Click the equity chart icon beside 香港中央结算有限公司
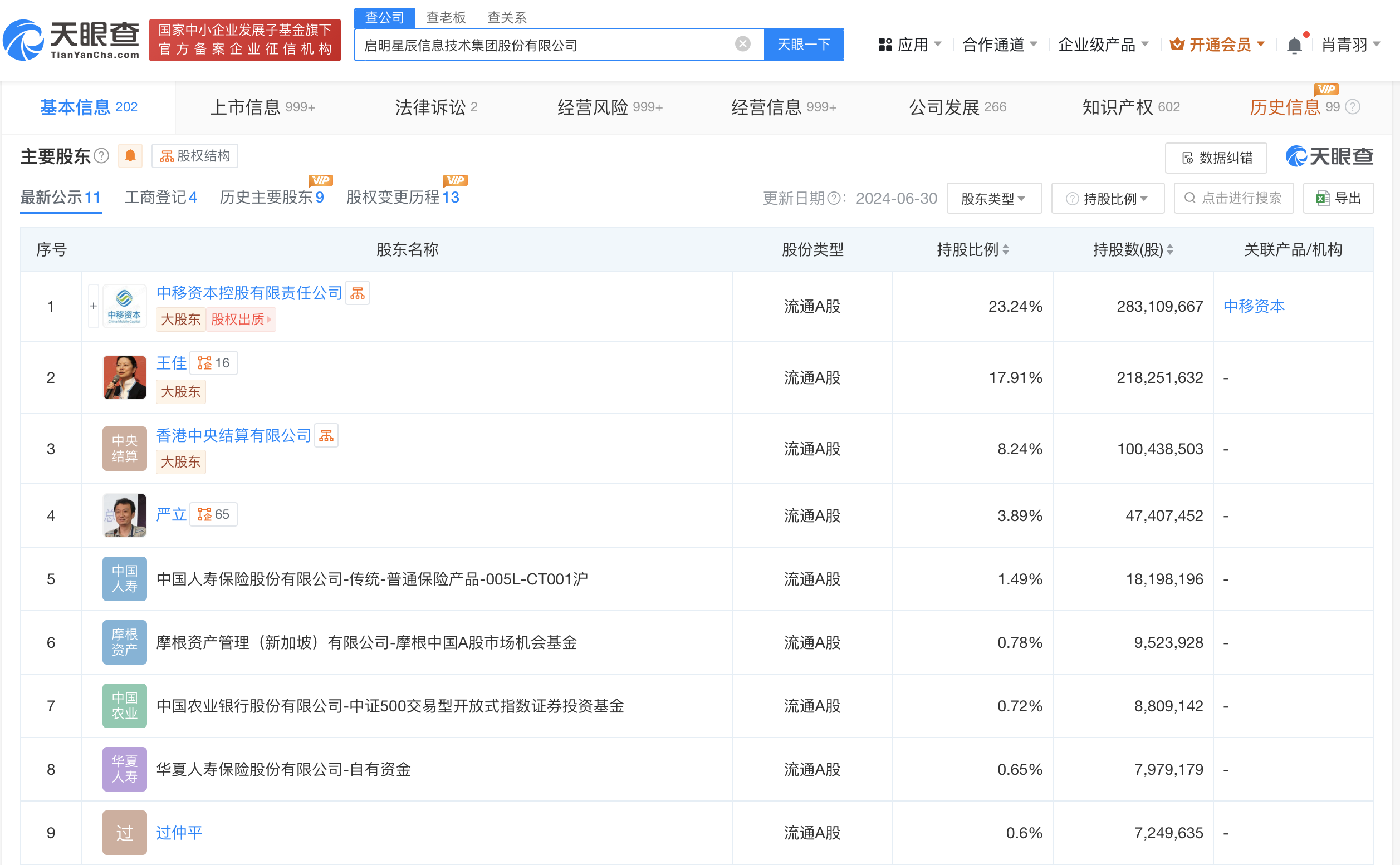 326,435
